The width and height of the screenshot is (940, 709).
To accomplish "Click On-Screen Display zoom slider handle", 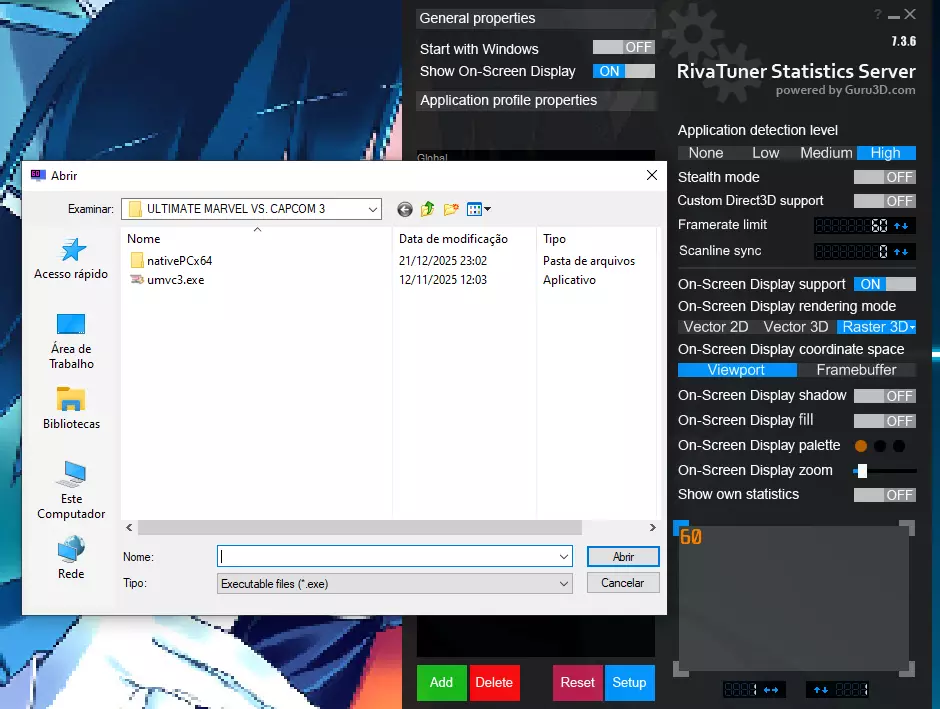I will tap(862, 471).
